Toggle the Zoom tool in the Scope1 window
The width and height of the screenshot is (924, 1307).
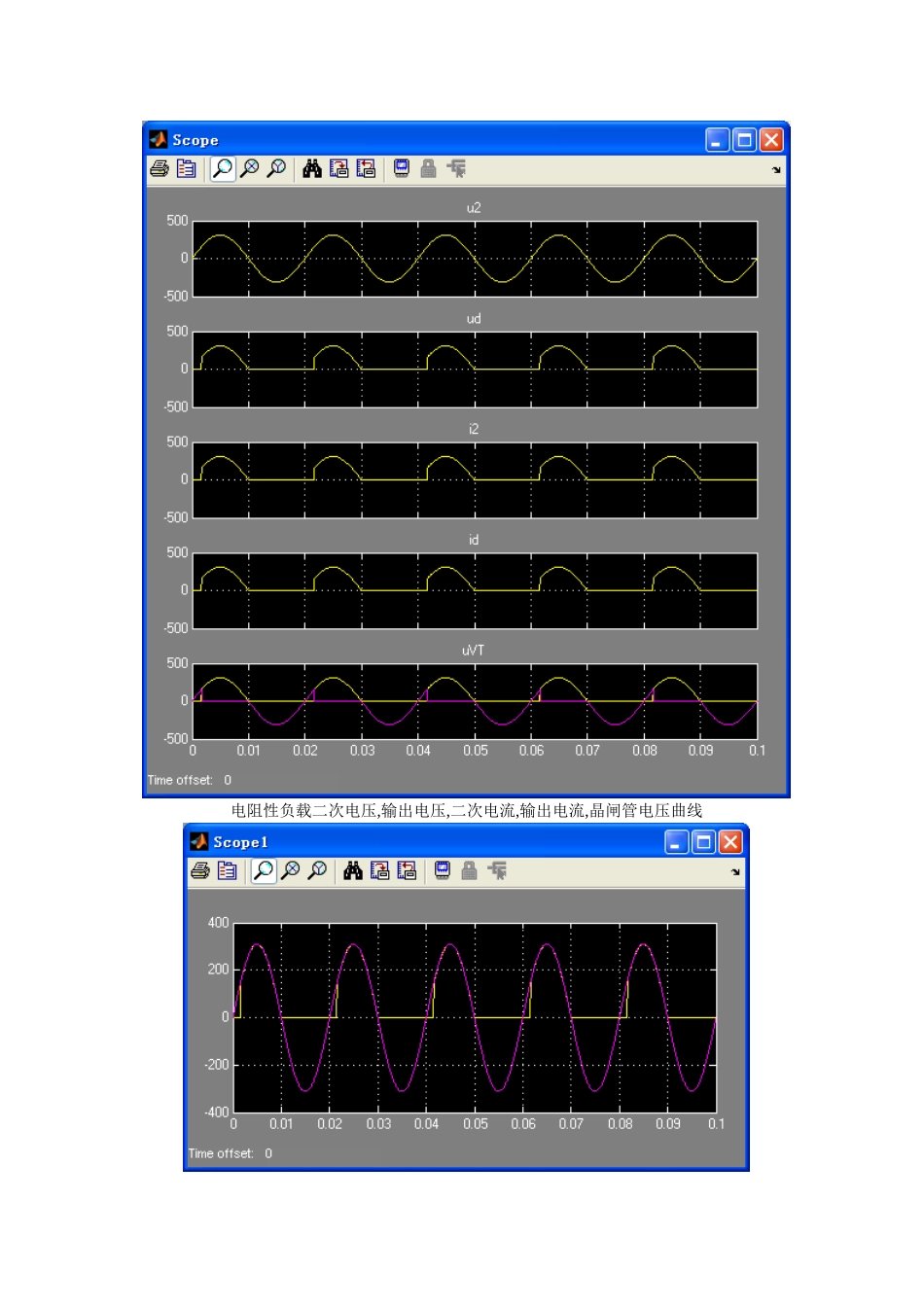pyautogui.click(x=264, y=871)
